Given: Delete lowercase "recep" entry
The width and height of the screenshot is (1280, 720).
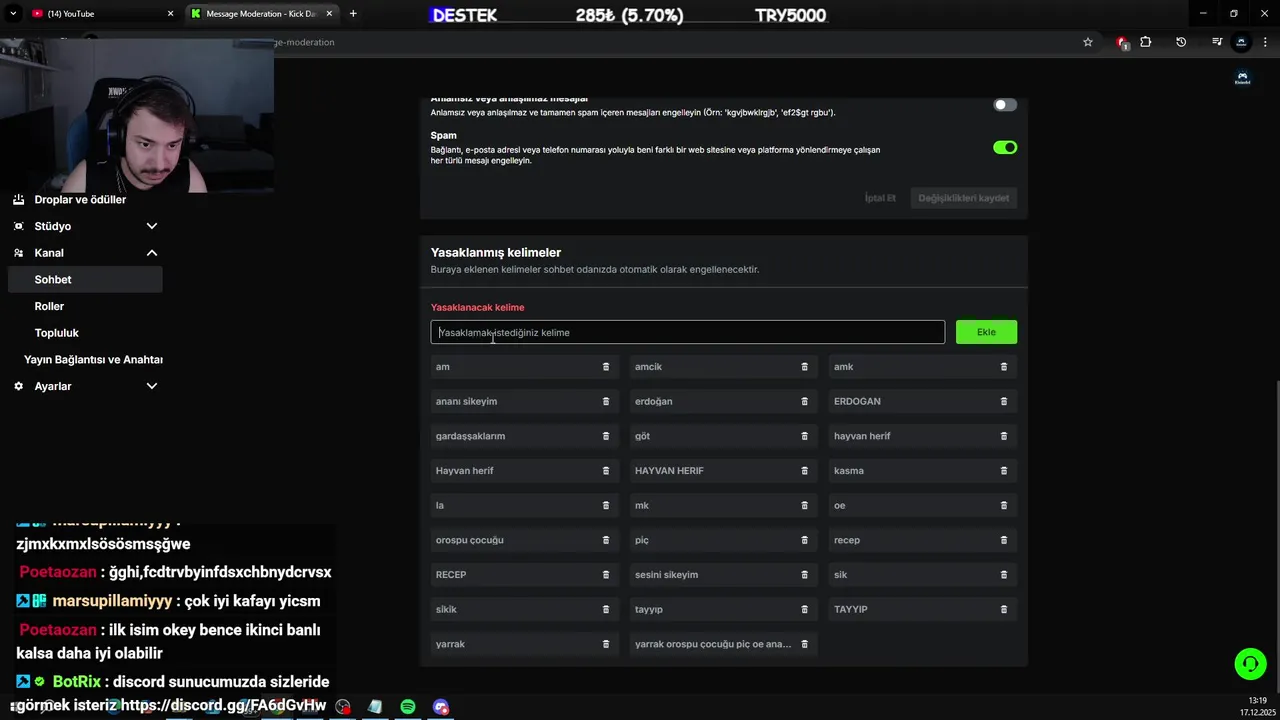Looking at the screenshot, I should (1004, 540).
